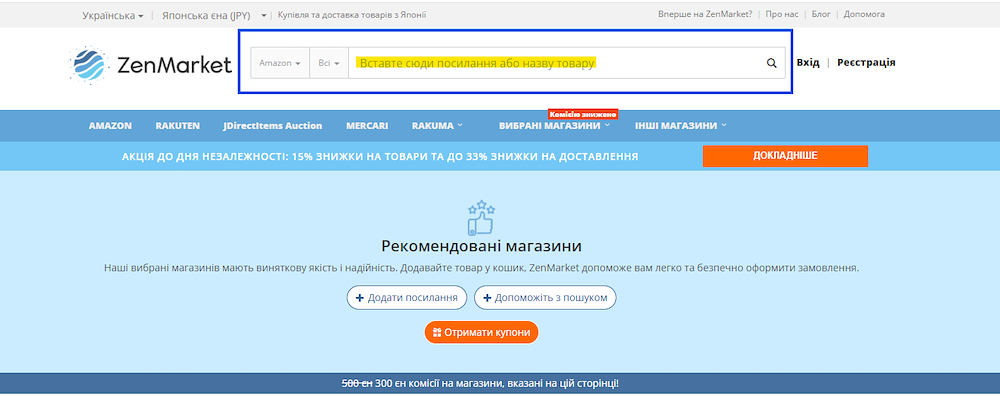Open the Всі category dropdown
Screen dimensions: 1000x396
(329, 63)
